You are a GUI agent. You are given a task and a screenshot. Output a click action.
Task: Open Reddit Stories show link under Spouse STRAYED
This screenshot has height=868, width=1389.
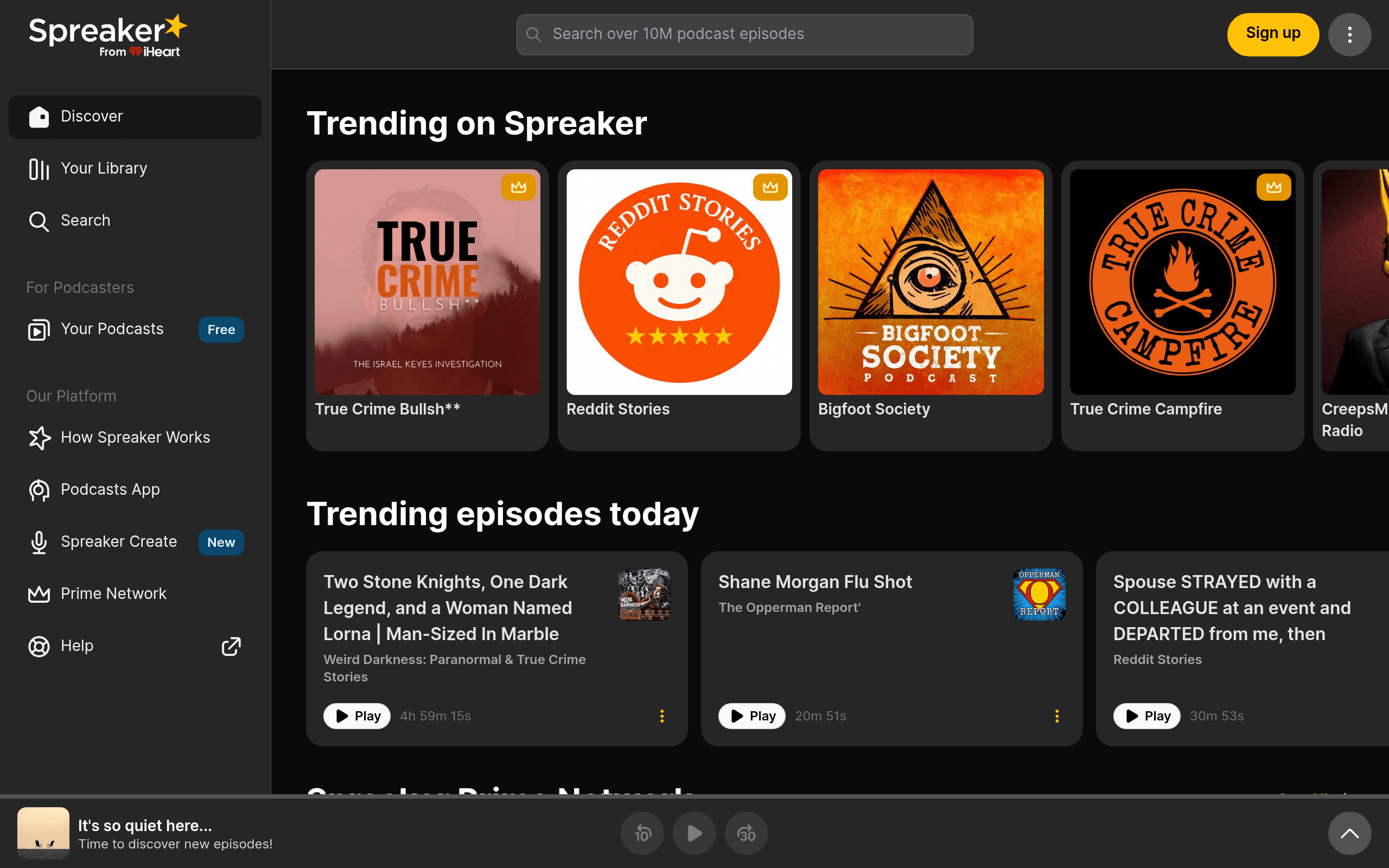point(1157,660)
